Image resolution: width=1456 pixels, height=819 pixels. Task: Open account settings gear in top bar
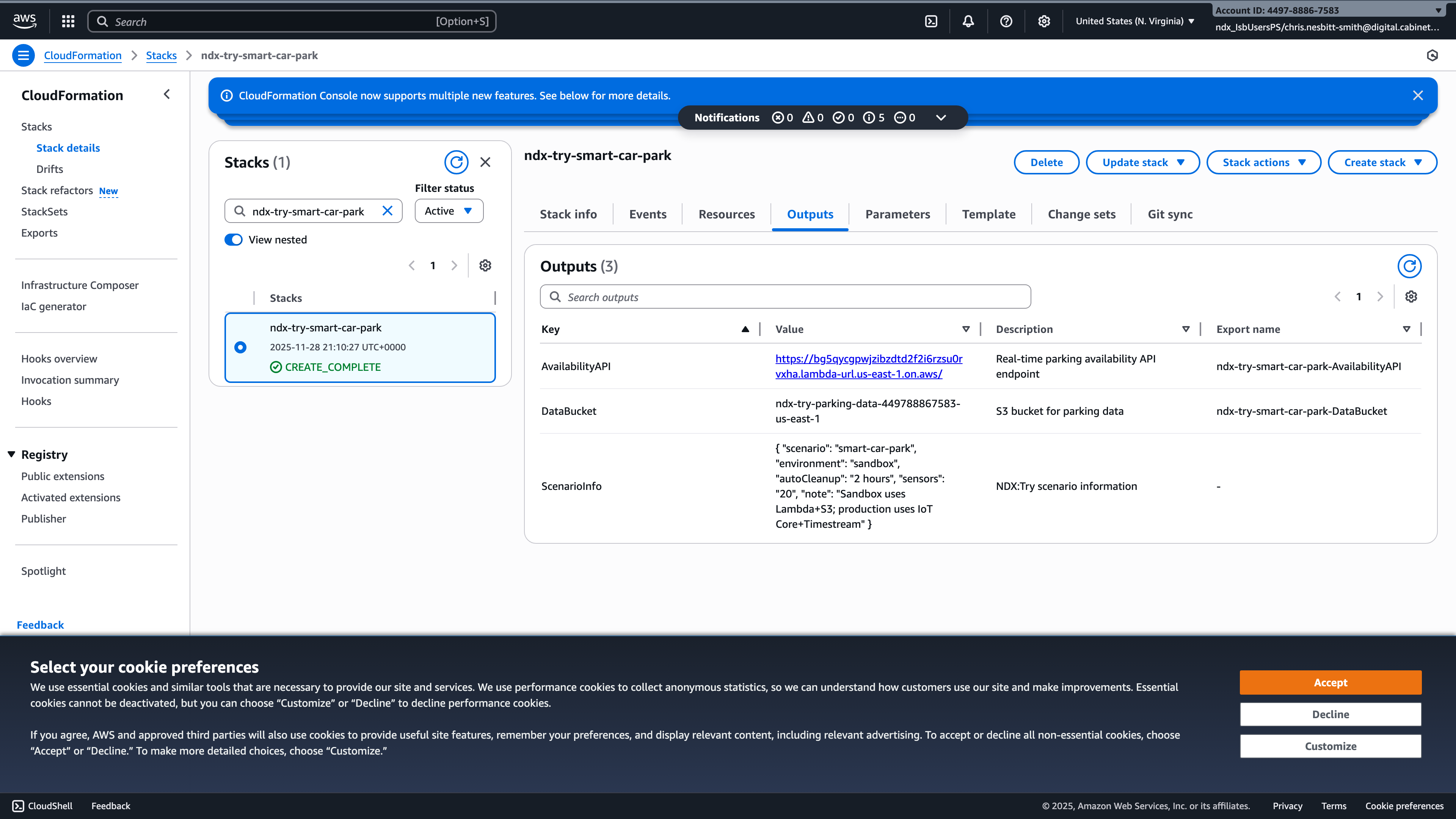click(x=1043, y=21)
